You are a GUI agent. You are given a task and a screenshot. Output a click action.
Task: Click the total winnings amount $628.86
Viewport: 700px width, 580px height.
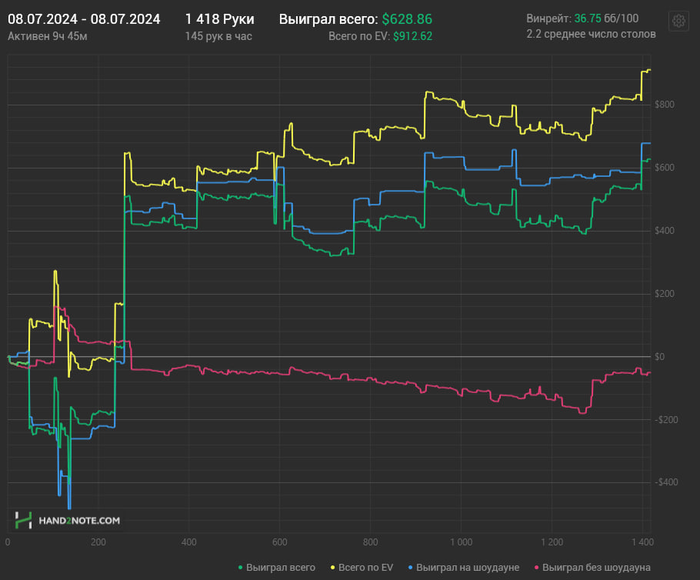407,19
